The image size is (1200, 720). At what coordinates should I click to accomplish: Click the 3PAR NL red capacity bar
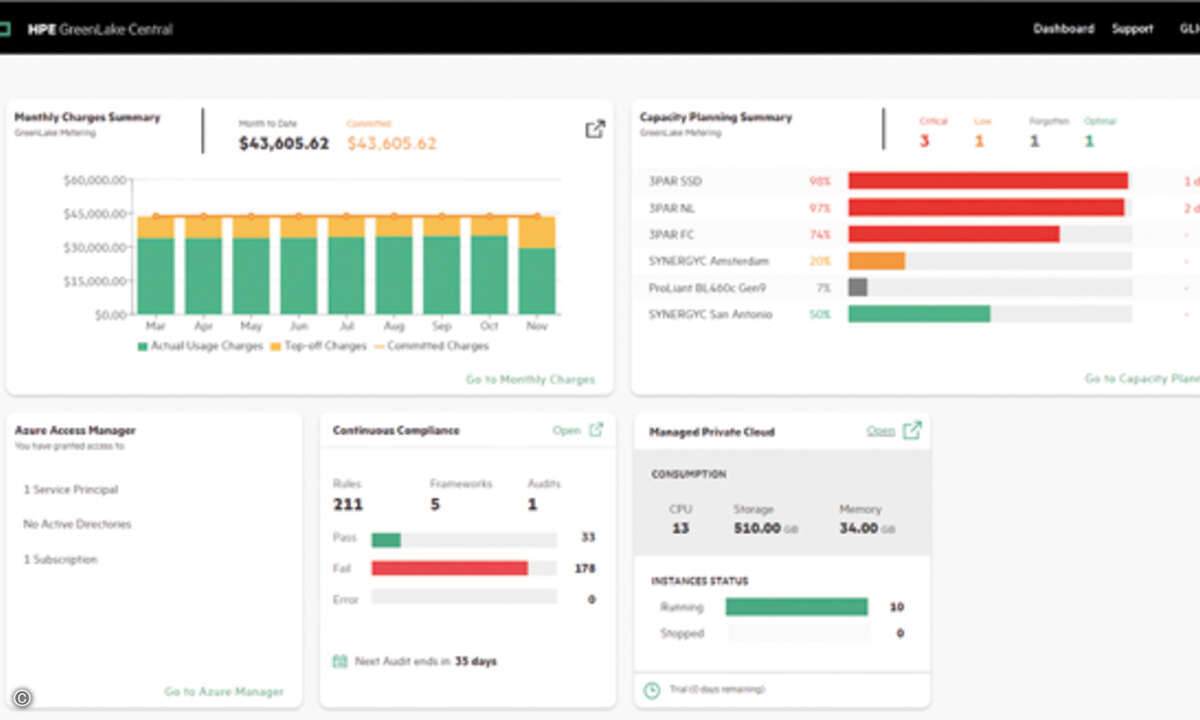coord(986,208)
